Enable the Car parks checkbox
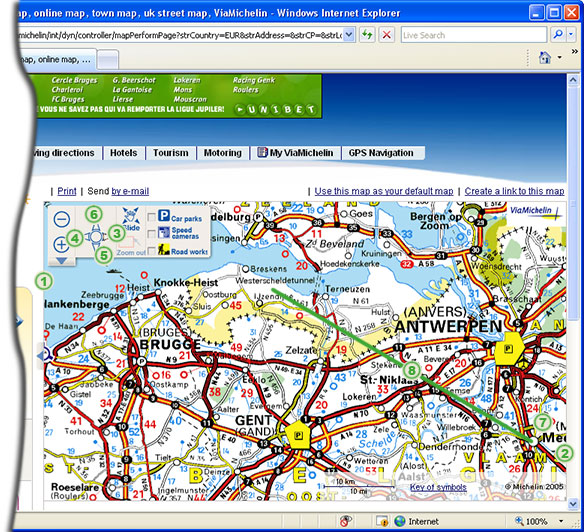Screen dimensions: 584x532 pyautogui.click(x=151, y=217)
